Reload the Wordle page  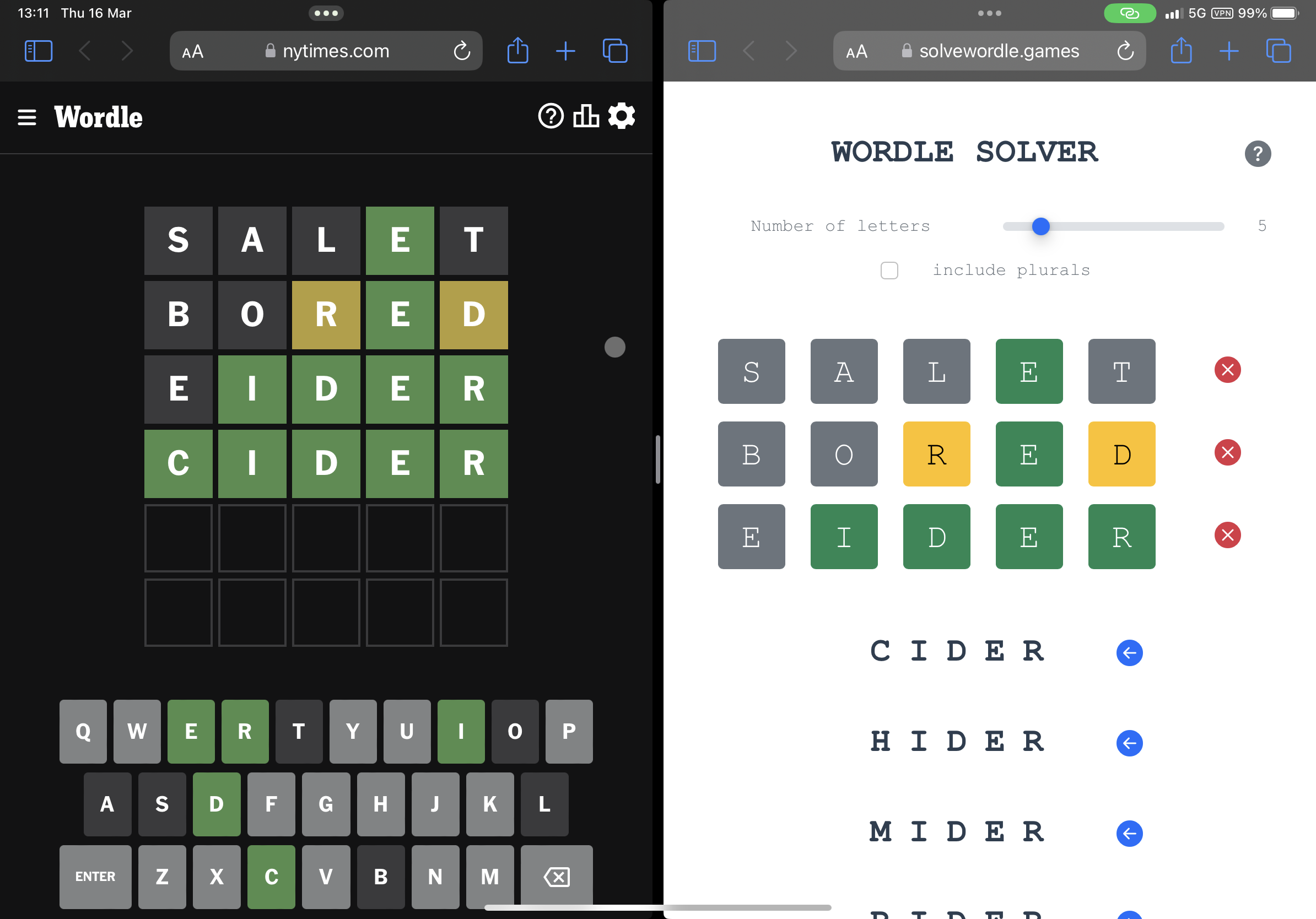(462, 51)
